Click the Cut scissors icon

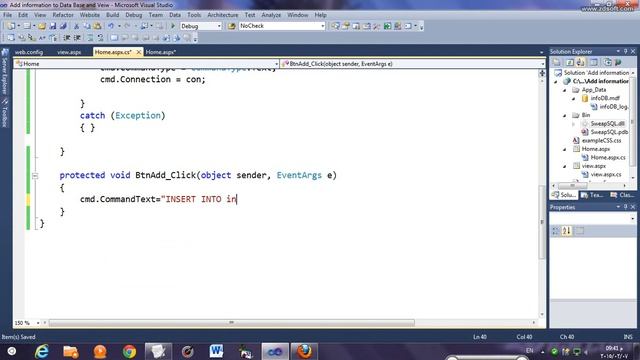[76, 26]
